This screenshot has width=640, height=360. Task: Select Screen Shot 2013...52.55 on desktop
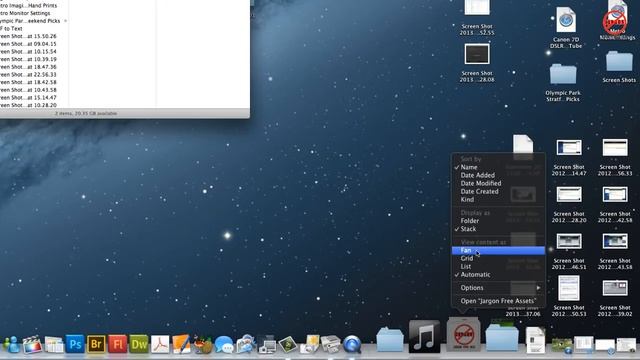pyautogui.click(x=477, y=18)
